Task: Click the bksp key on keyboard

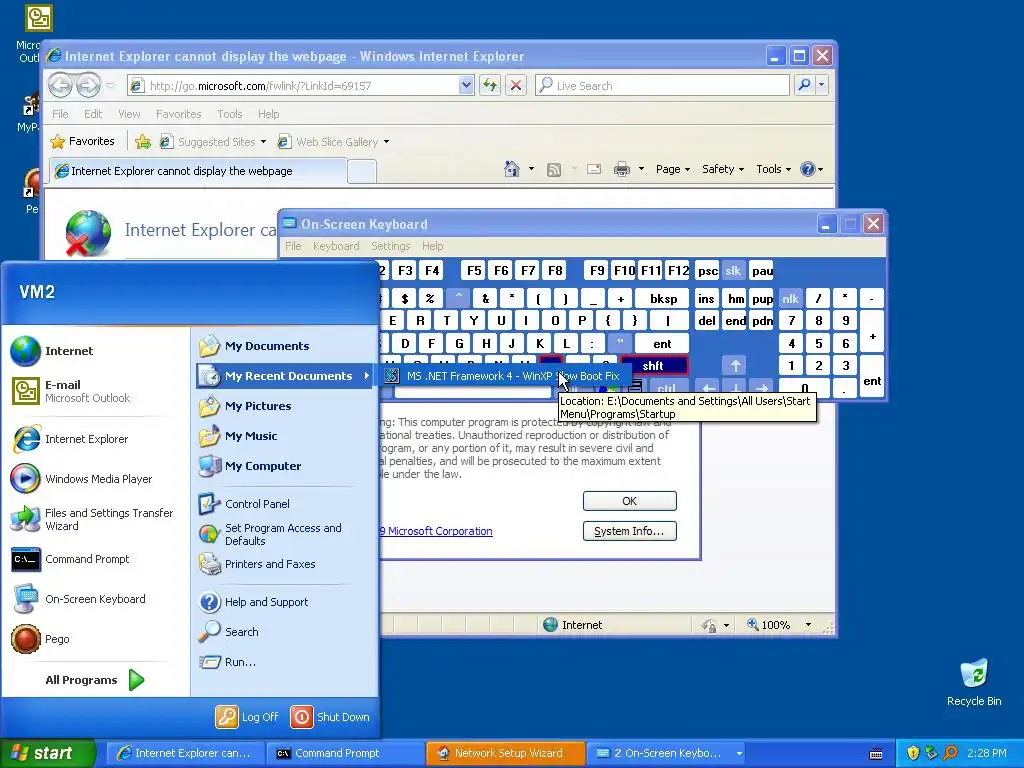Action: coord(662,298)
